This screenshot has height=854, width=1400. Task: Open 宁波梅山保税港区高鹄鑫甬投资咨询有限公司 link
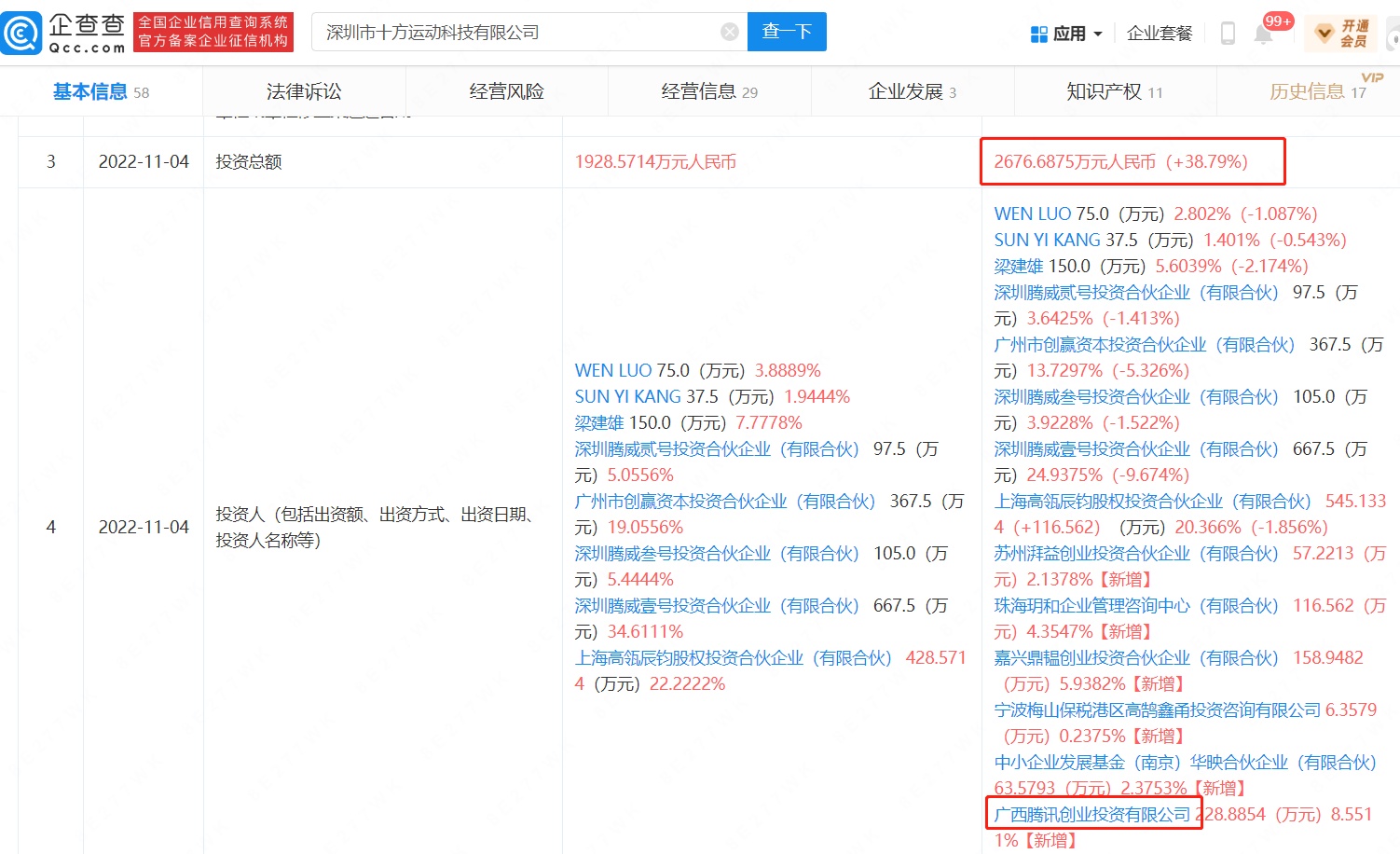pyautogui.click(x=1157, y=710)
